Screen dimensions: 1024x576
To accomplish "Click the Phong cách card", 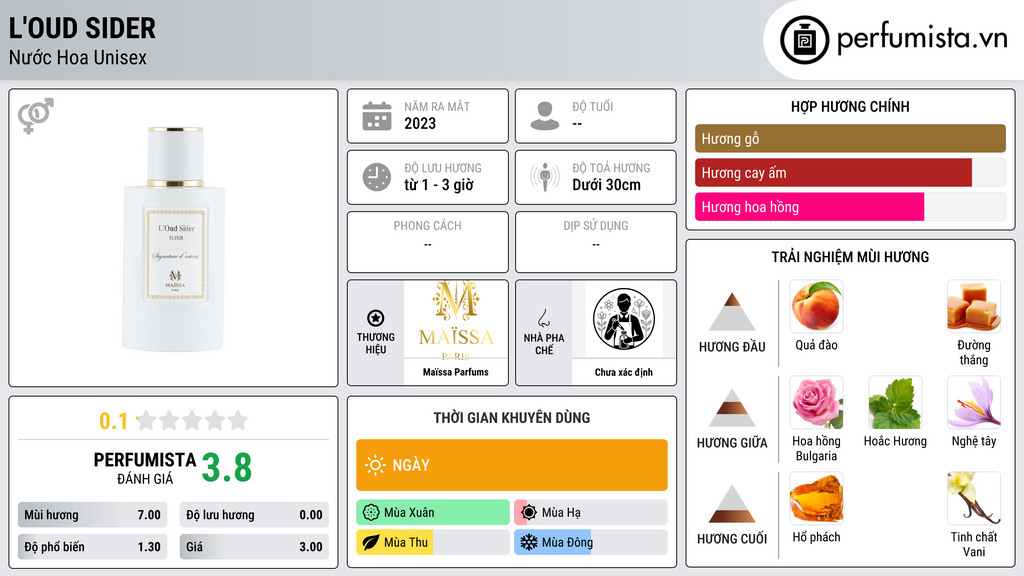I will (428, 242).
